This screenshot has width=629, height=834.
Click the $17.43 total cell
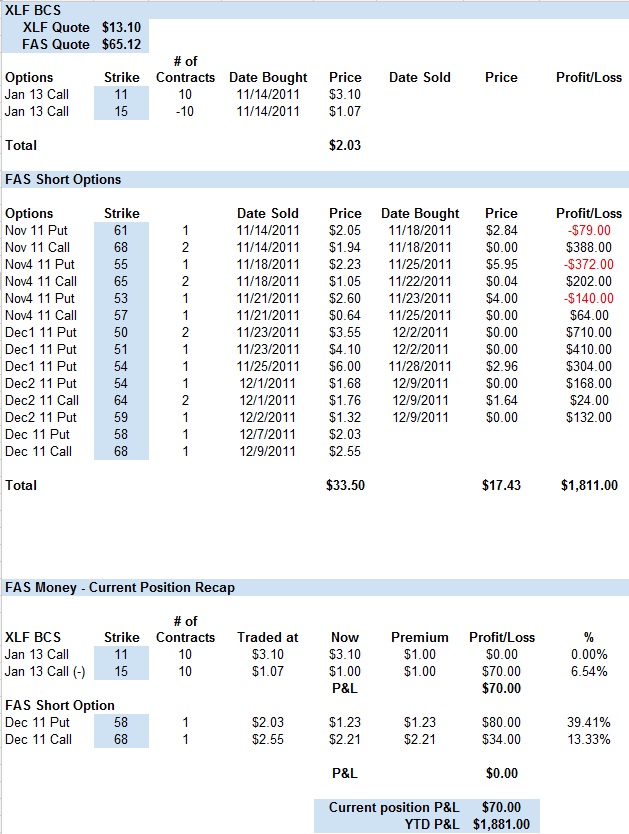tap(500, 485)
